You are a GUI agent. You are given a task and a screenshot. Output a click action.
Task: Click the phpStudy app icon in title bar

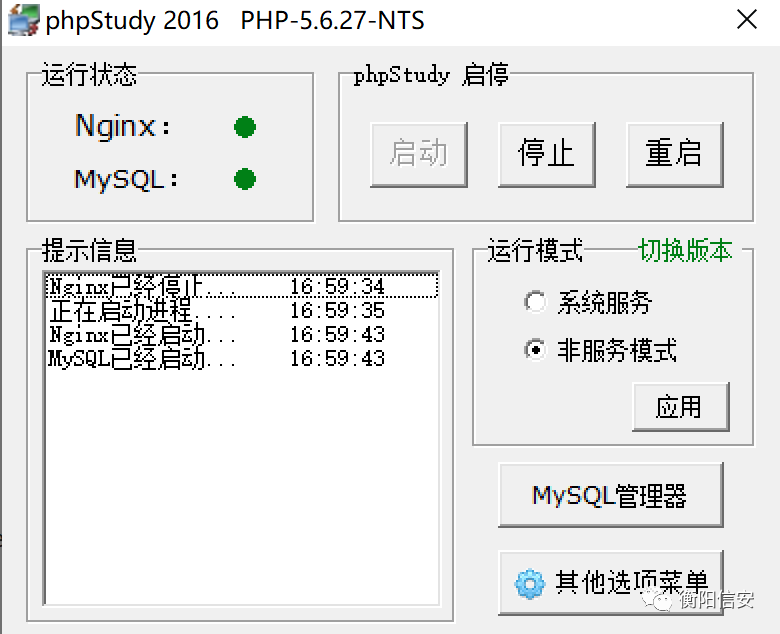point(24,20)
